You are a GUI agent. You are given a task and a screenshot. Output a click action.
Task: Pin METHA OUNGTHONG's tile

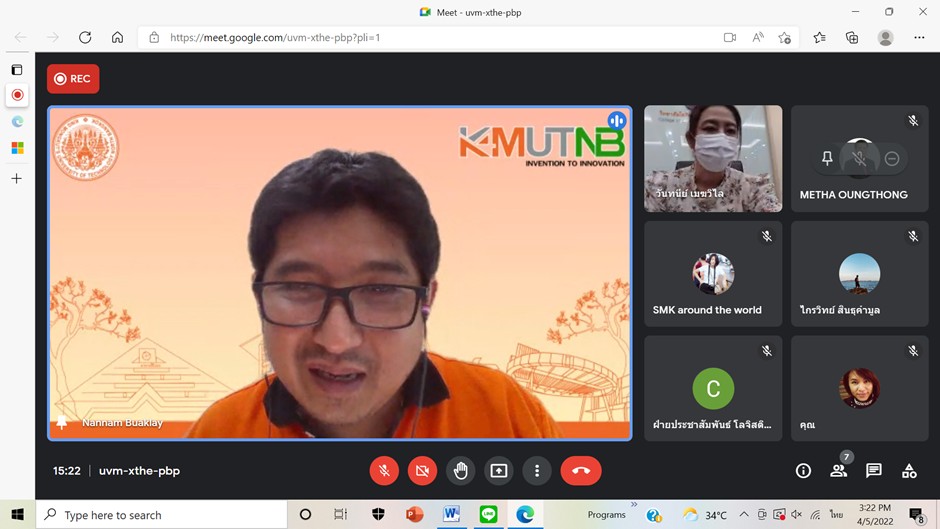827,158
